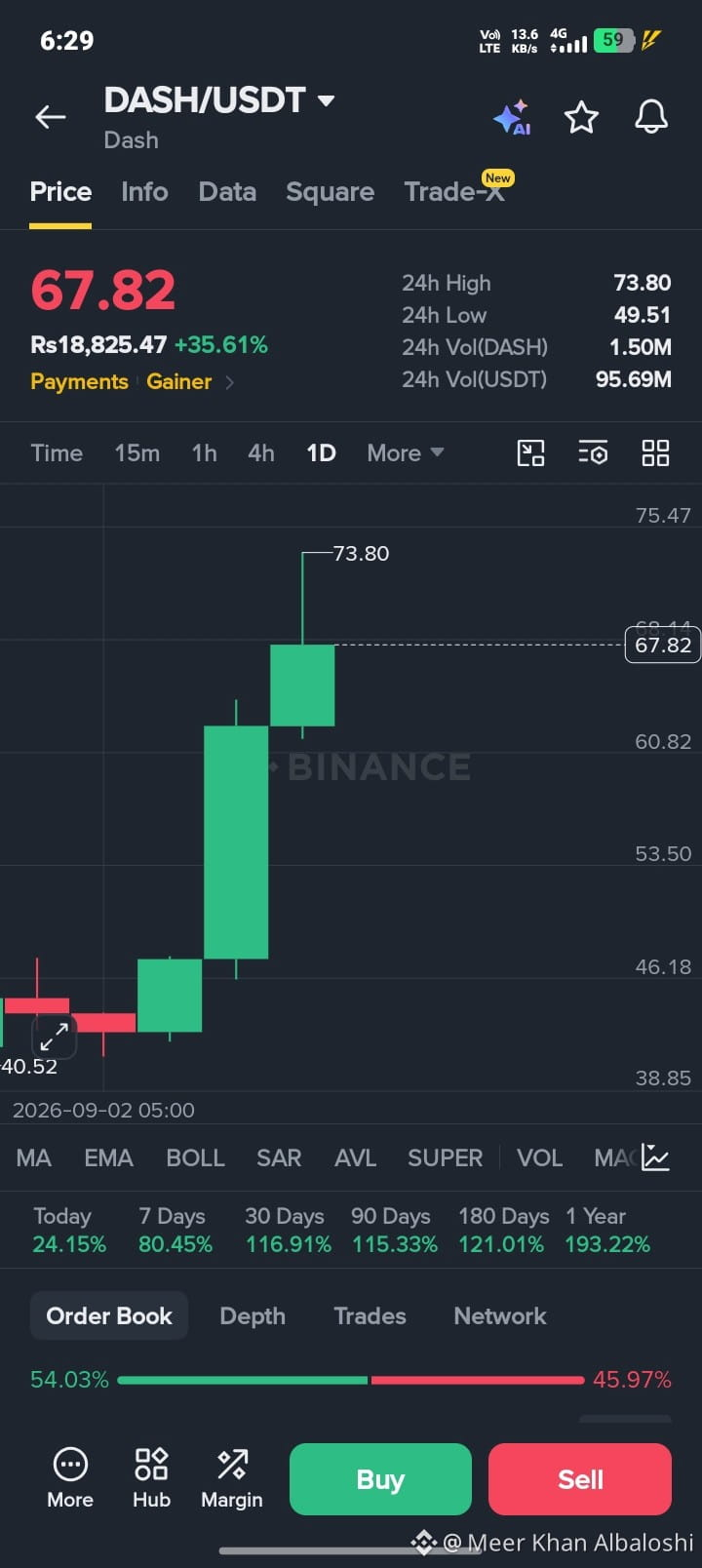
Task: Expand chart to fullscreen with arrows icon
Action: (x=54, y=1036)
